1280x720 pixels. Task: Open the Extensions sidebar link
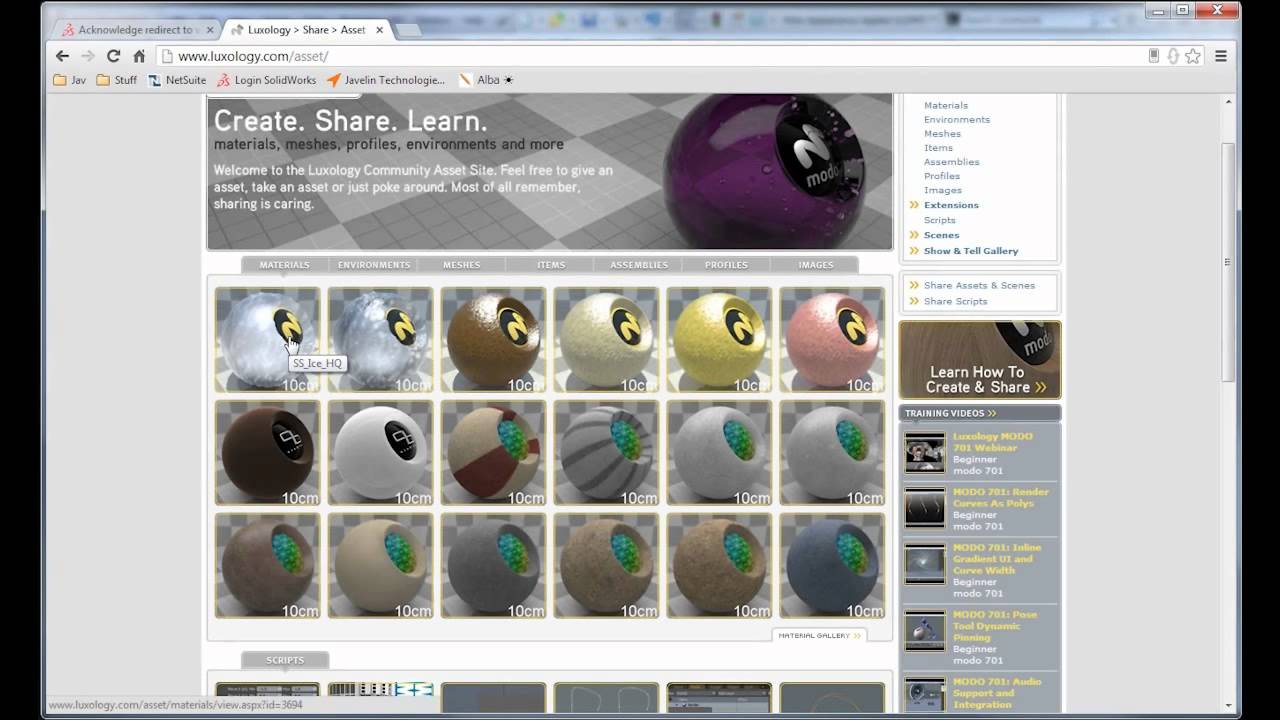tap(950, 205)
